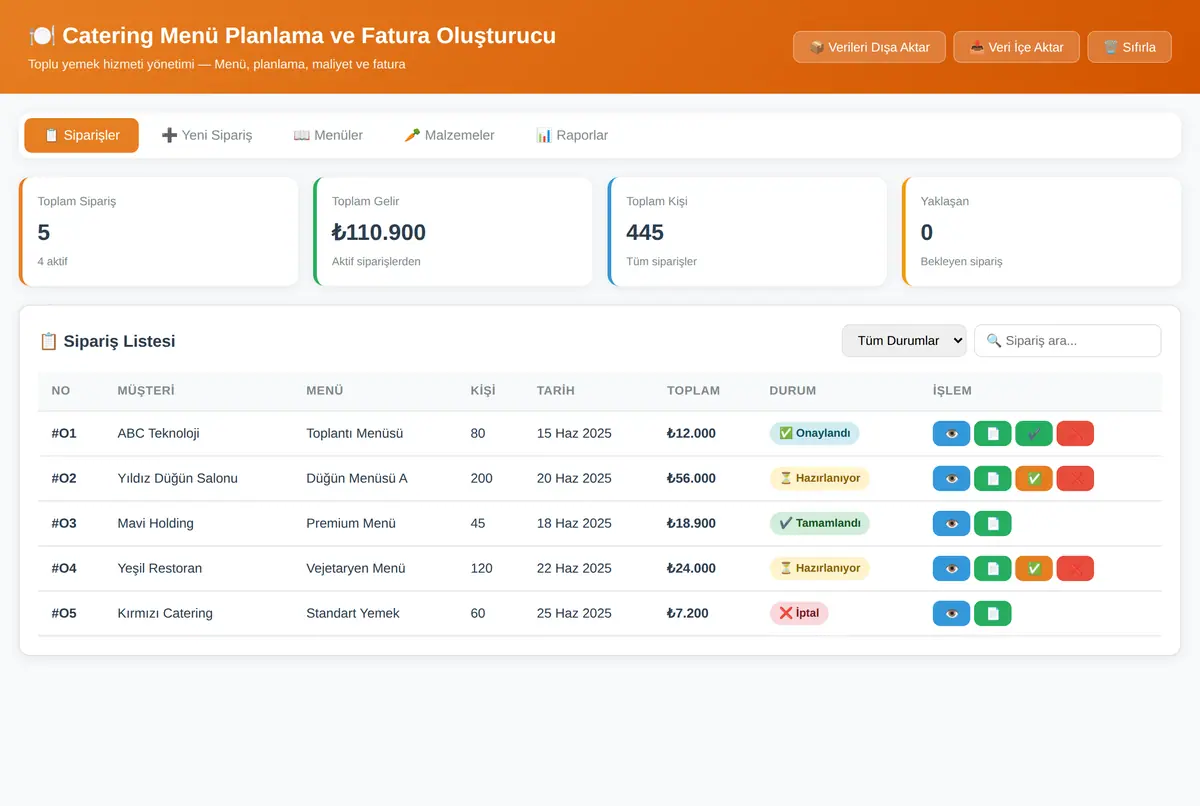This screenshot has height=806, width=1200.
Task: Switch to the Siparişler tab
Action: pyautogui.click(x=82, y=135)
